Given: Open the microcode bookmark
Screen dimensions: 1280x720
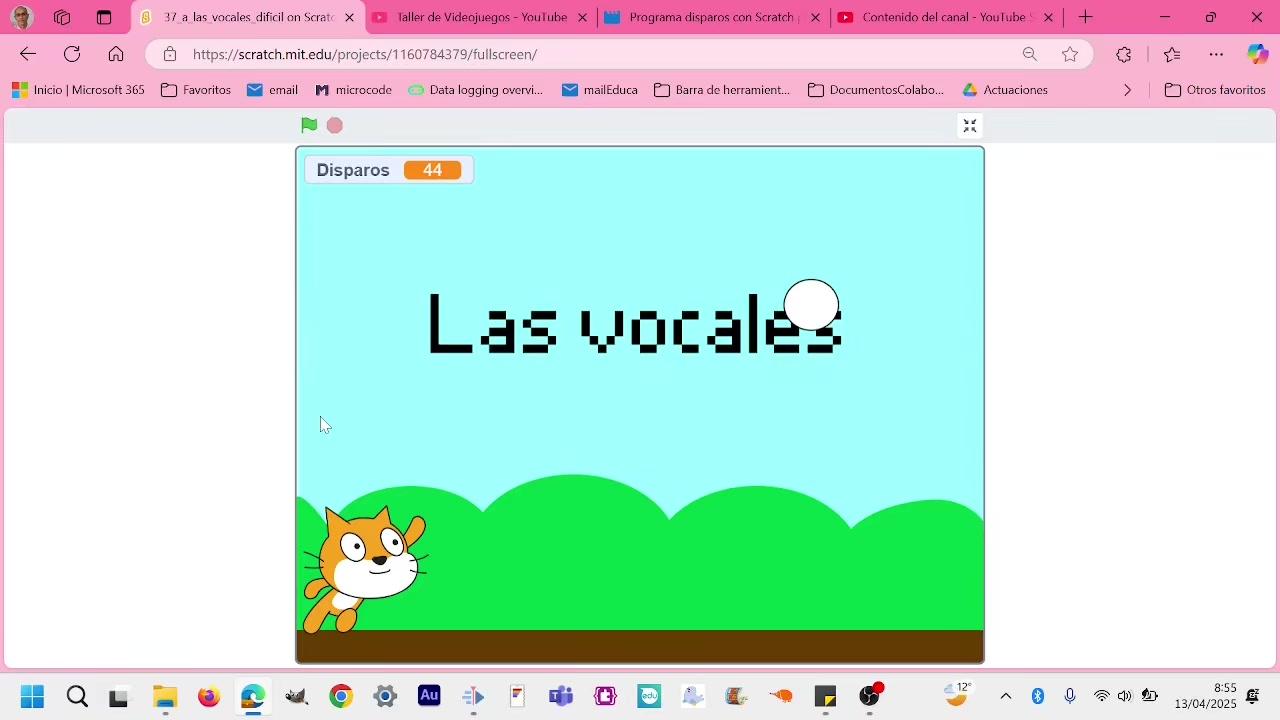Looking at the screenshot, I should [353, 90].
